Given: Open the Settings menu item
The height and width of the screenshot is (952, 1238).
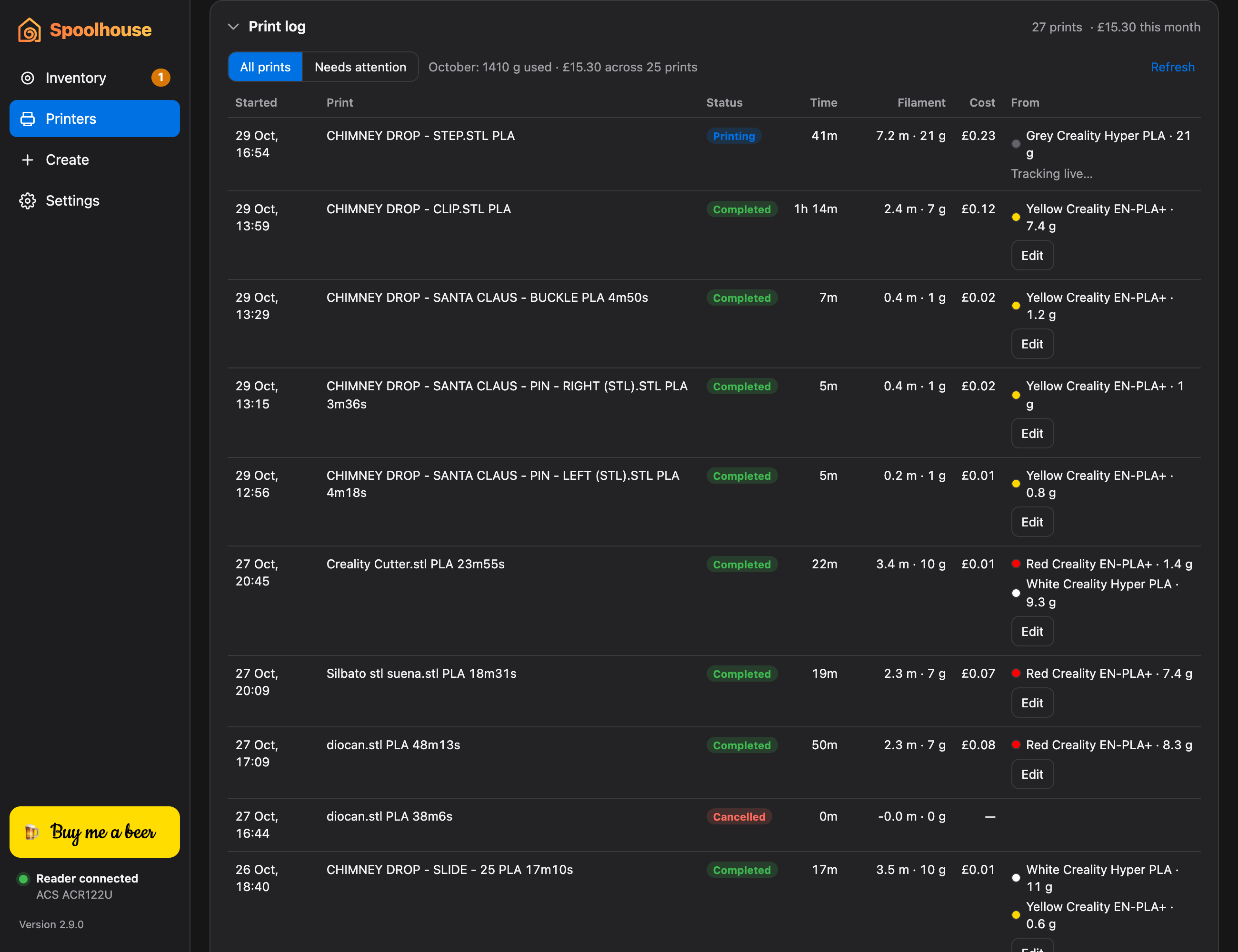Looking at the screenshot, I should click(95, 200).
